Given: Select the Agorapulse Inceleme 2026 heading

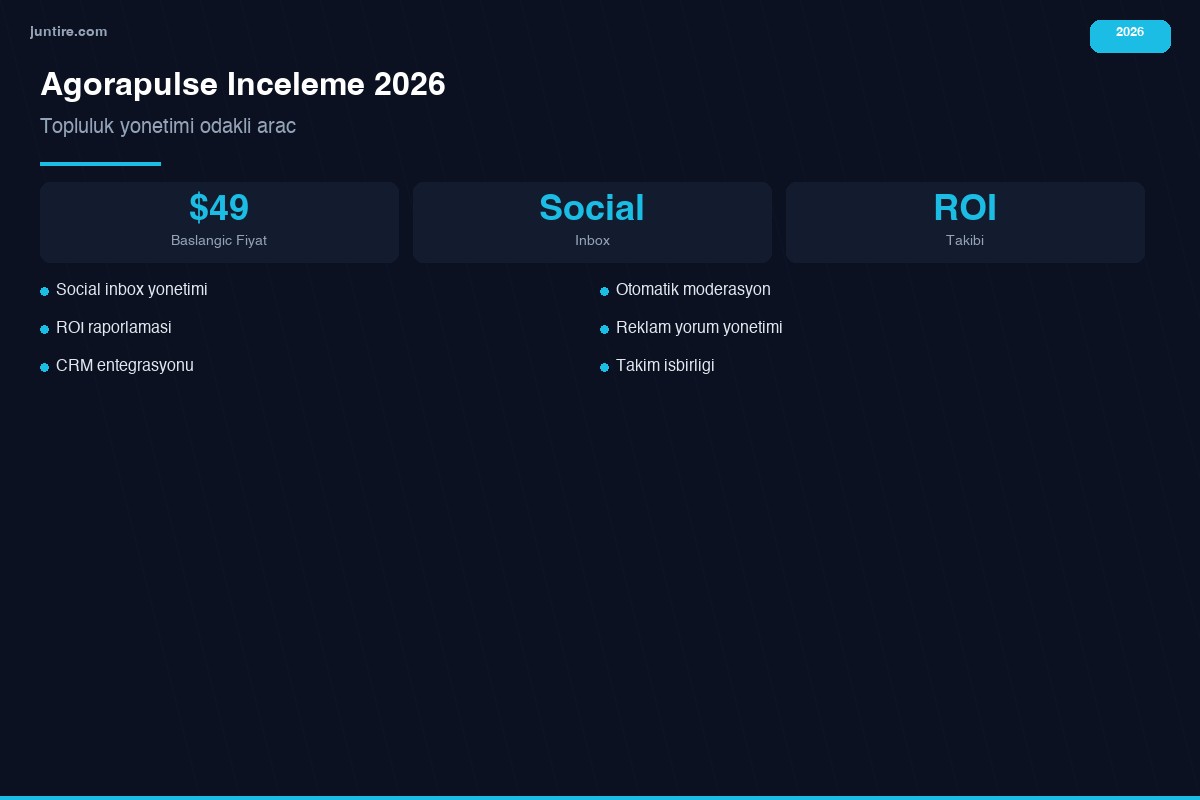Looking at the screenshot, I should pos(243,85).
